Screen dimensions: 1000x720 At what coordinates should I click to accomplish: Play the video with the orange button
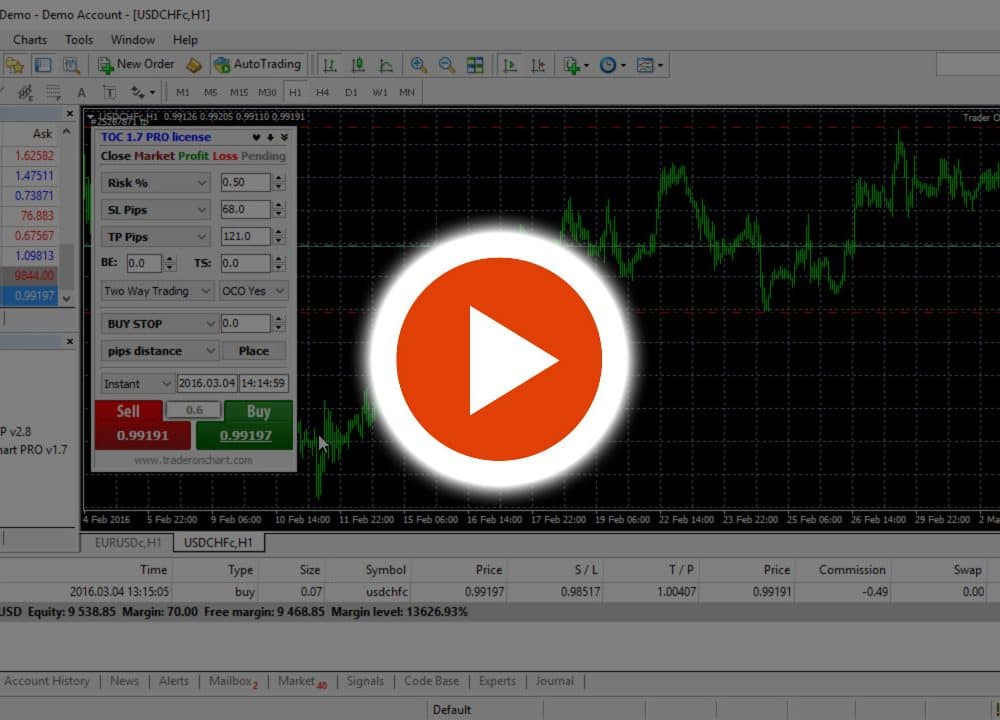(x=498, y=359)
